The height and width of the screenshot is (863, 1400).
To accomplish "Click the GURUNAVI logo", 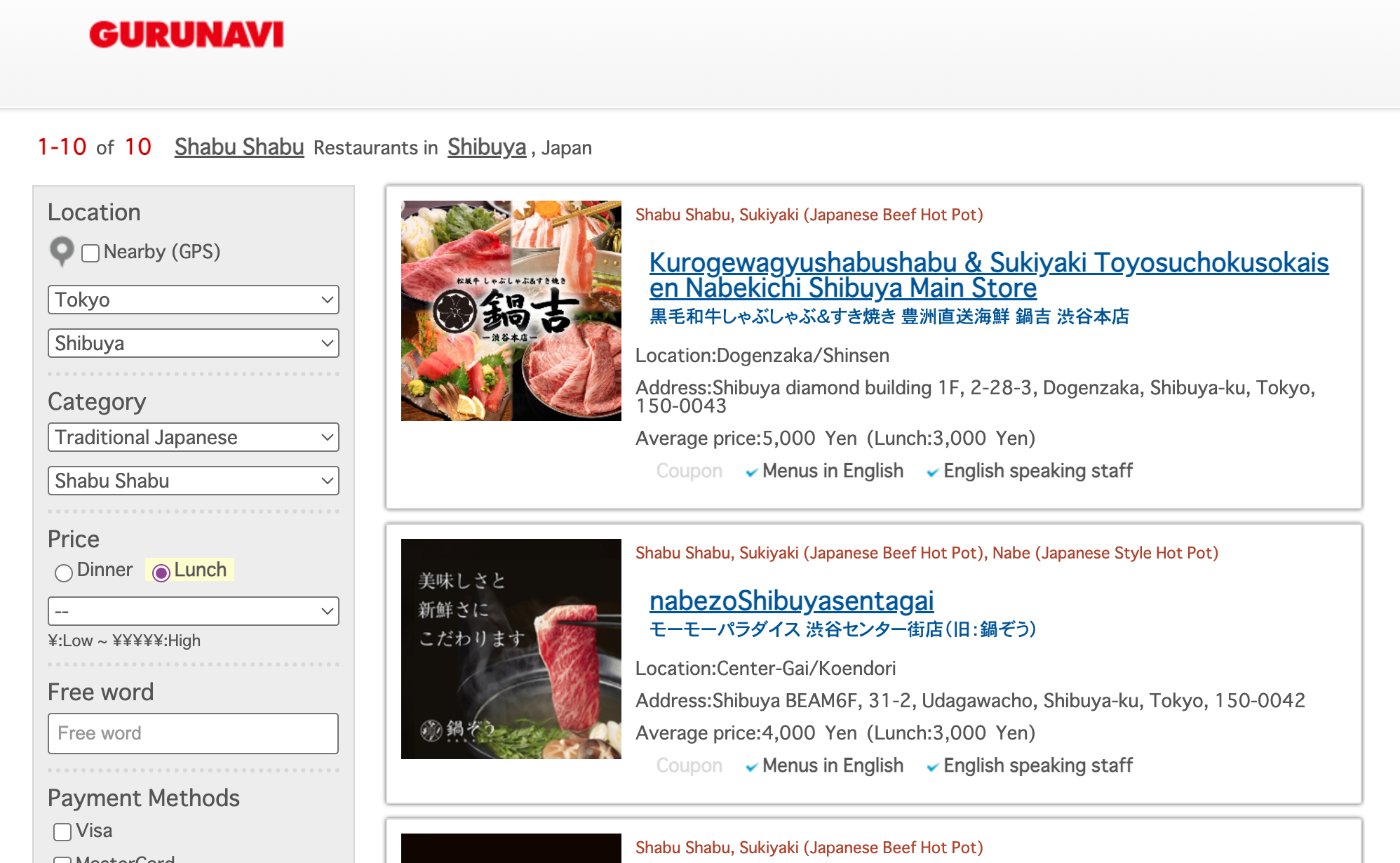I will point(185,34).
